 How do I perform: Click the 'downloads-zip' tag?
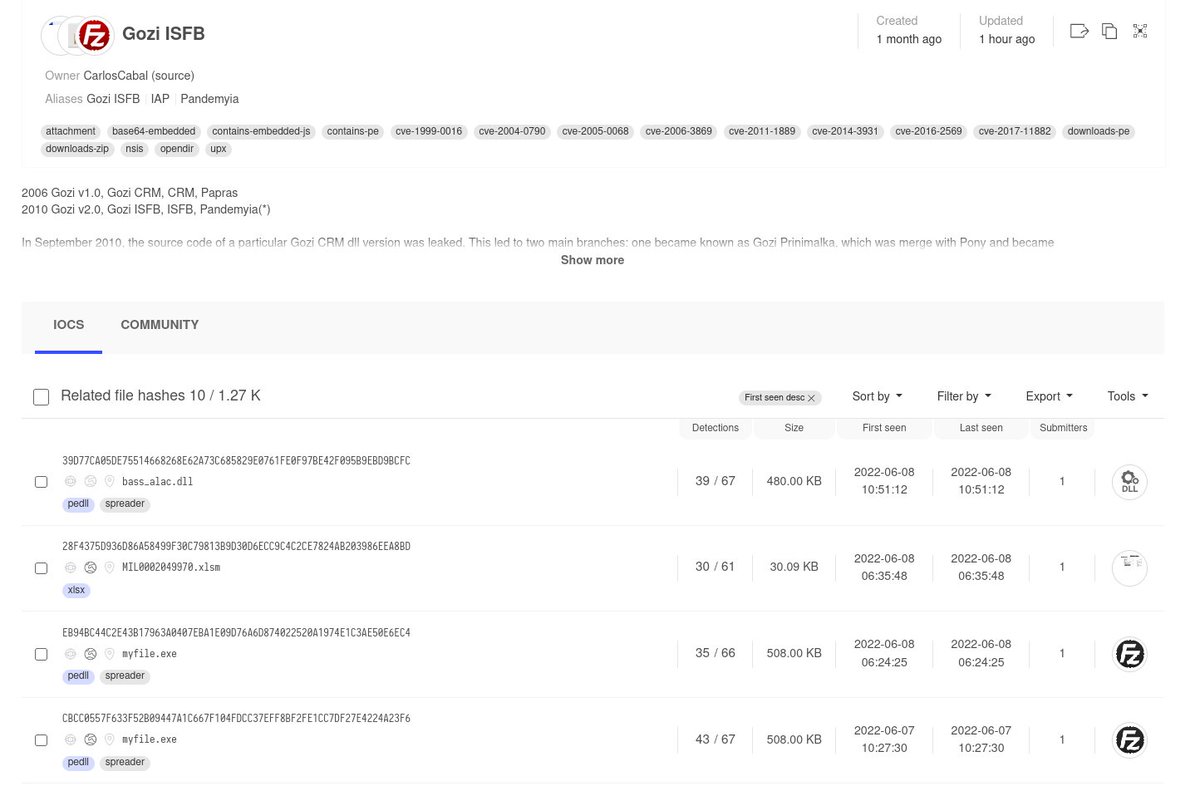click(x=77, y=149)
